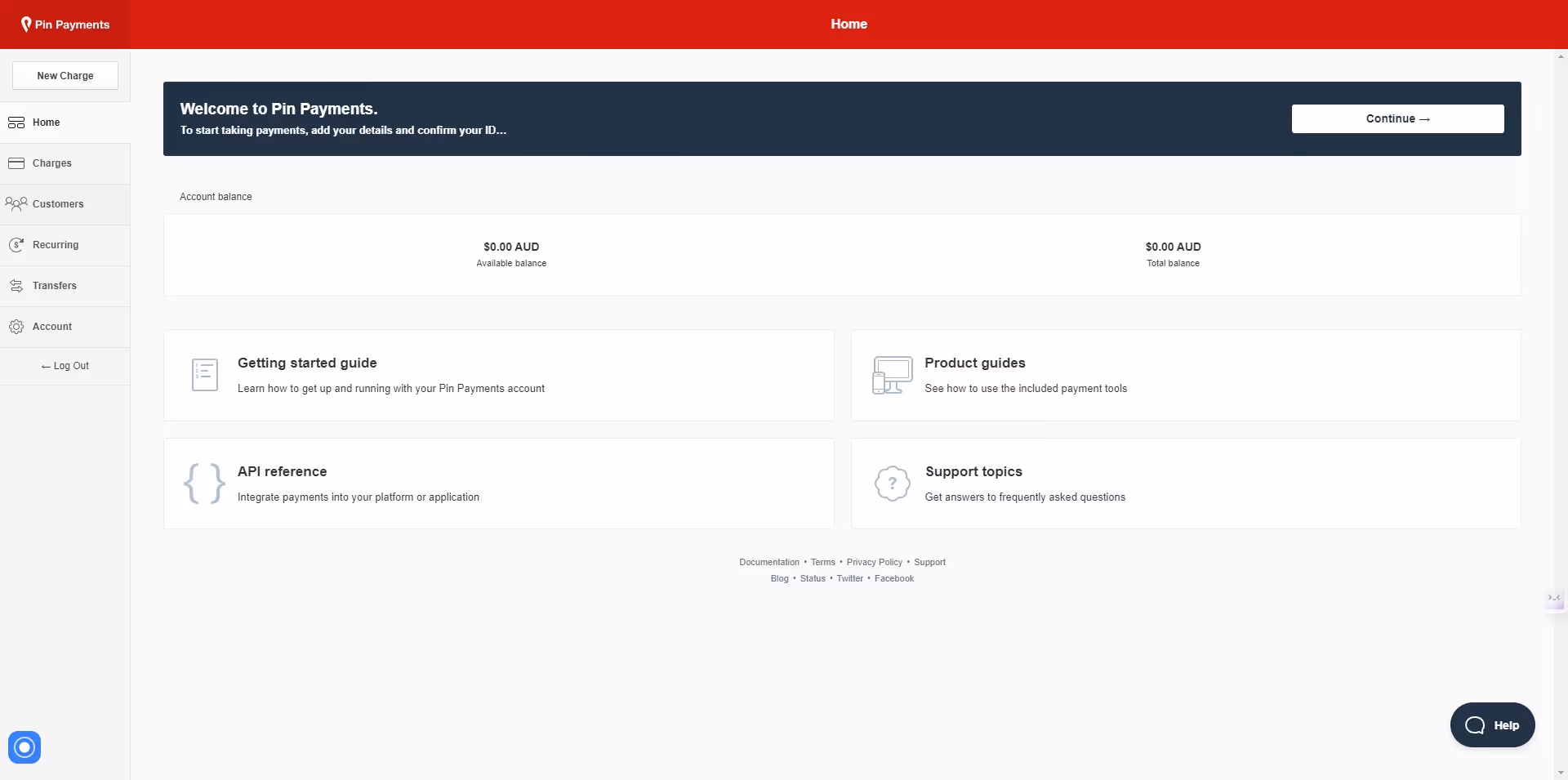Open the Product guides title
Viewport: 1568px width, 780px height.
coord(975,363)
